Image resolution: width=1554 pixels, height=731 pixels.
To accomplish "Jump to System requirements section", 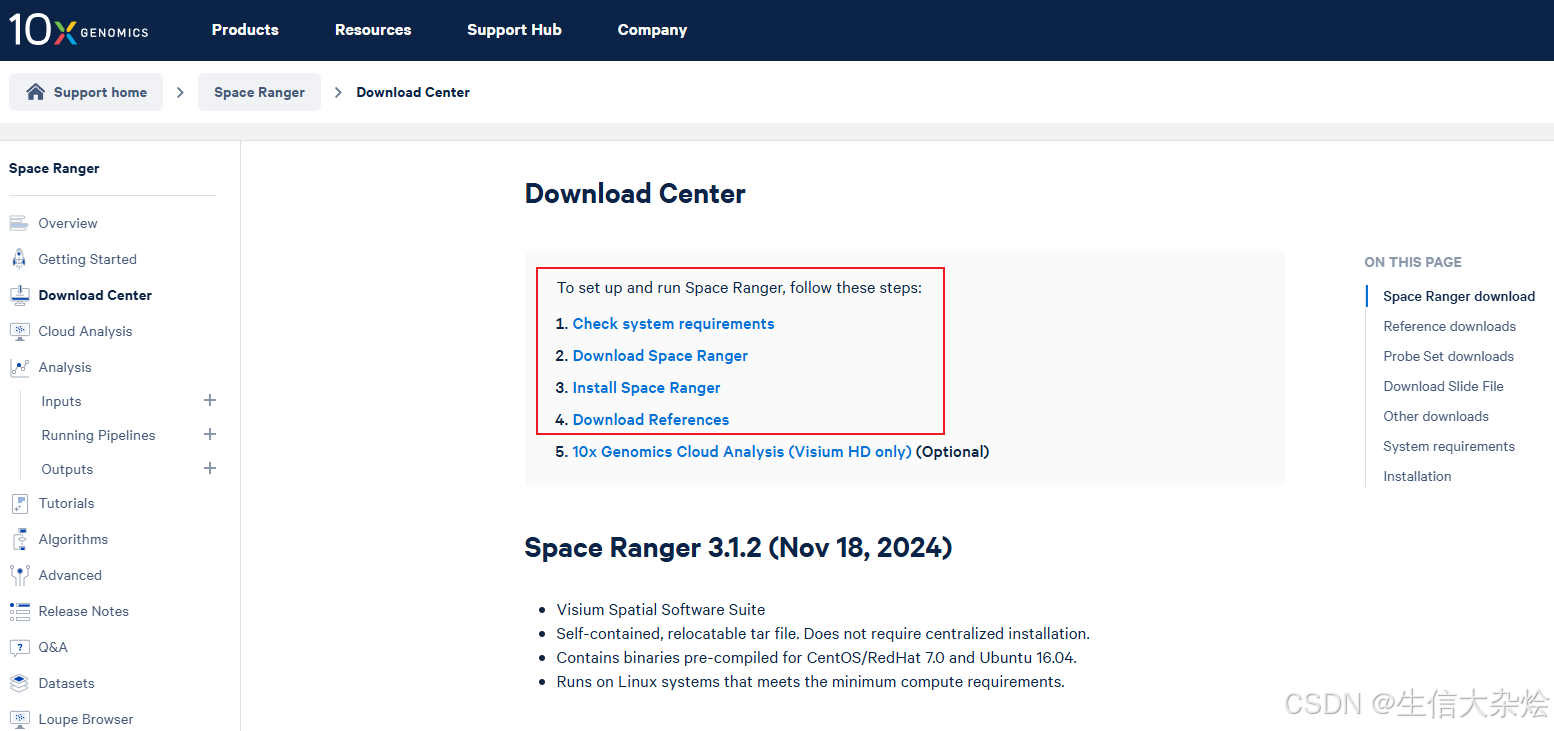I will (1449, 446).
